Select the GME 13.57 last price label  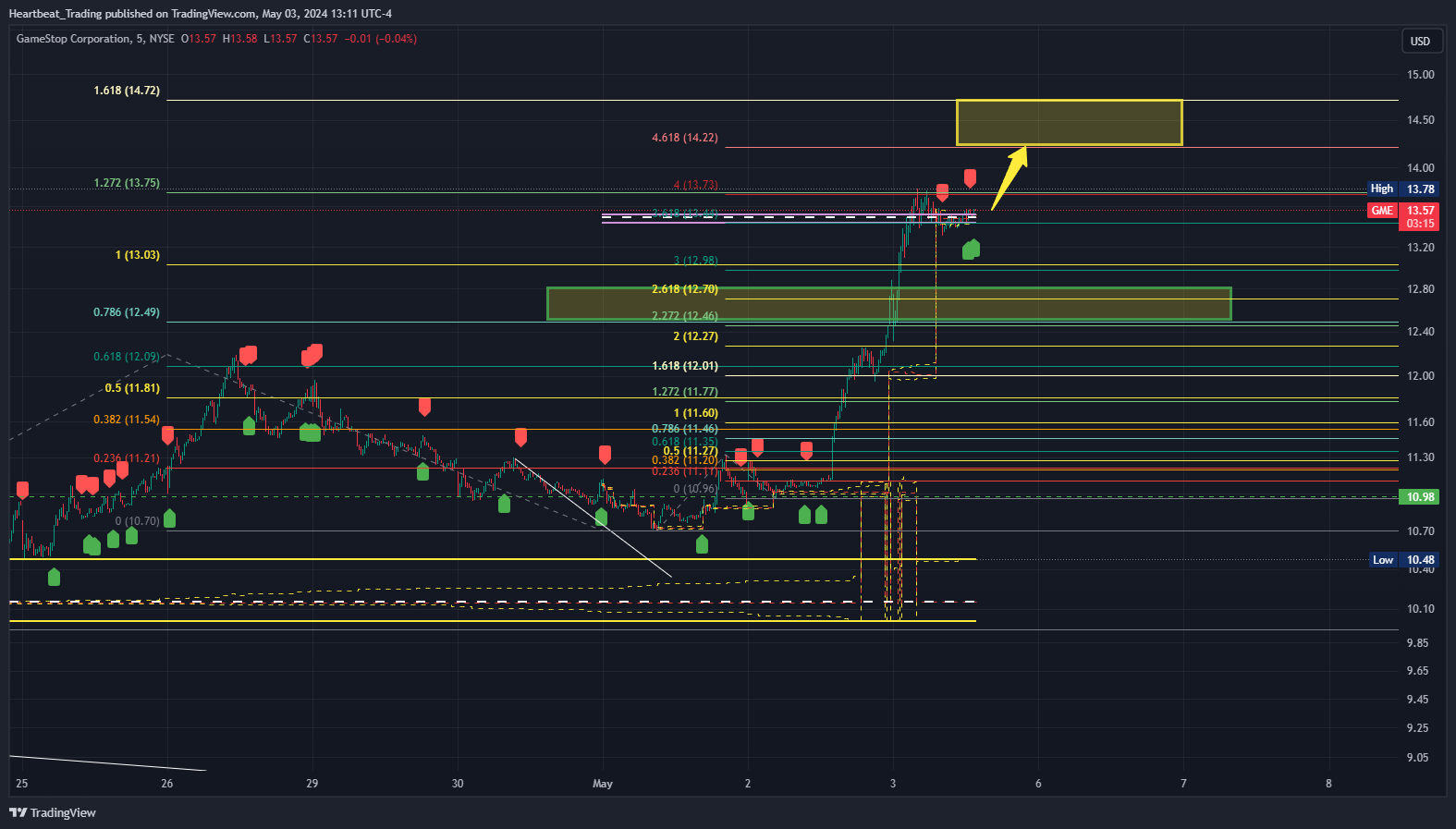(x=1403, y=216)
